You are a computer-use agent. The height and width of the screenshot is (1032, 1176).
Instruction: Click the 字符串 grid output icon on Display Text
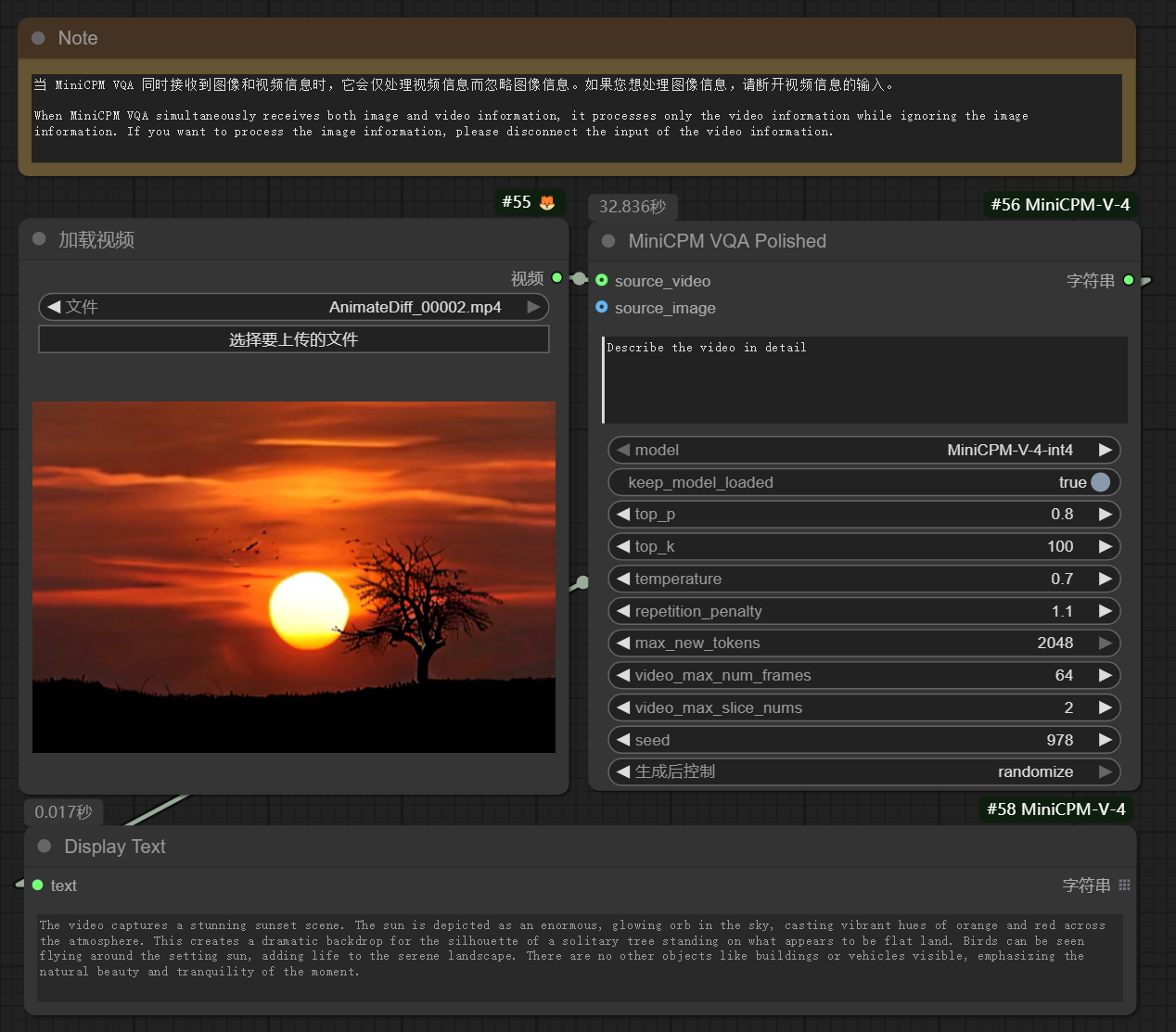point(1125,885)
